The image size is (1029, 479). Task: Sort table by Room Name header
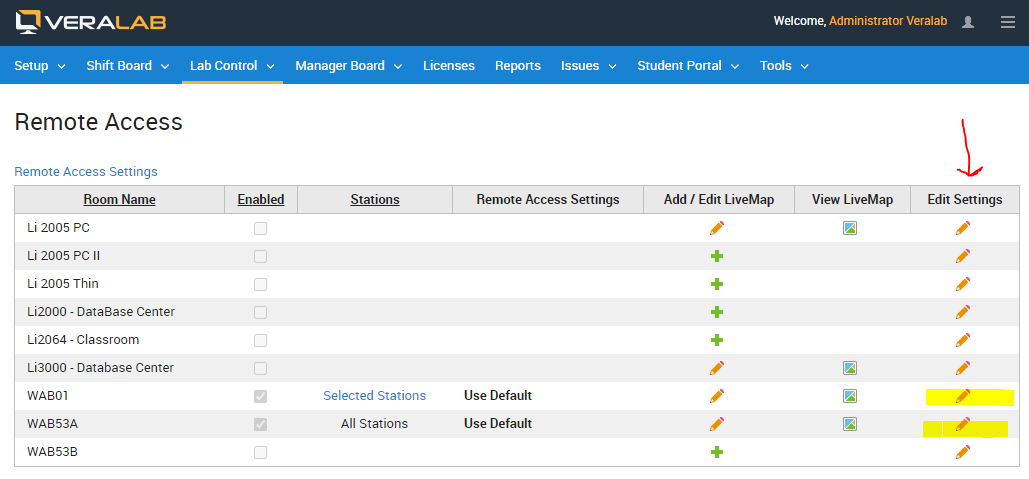[119, 199]
